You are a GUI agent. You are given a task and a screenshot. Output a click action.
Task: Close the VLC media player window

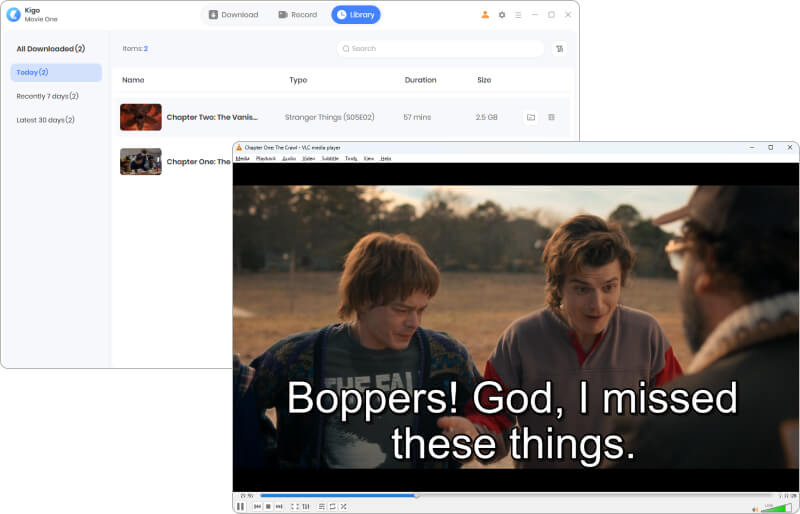click(790, 148)
